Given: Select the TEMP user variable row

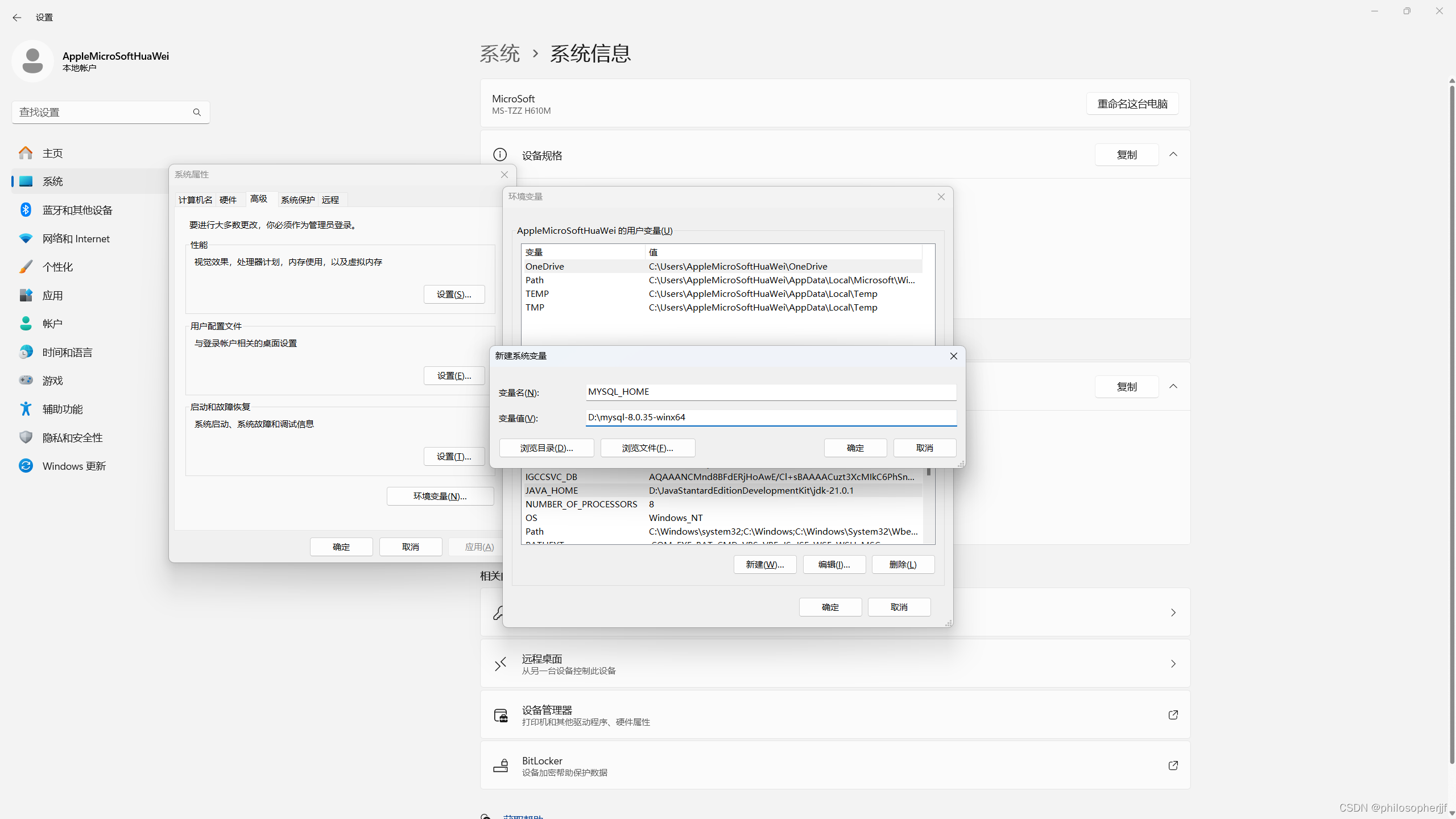Looking at the screenshot, I should 723,294.
